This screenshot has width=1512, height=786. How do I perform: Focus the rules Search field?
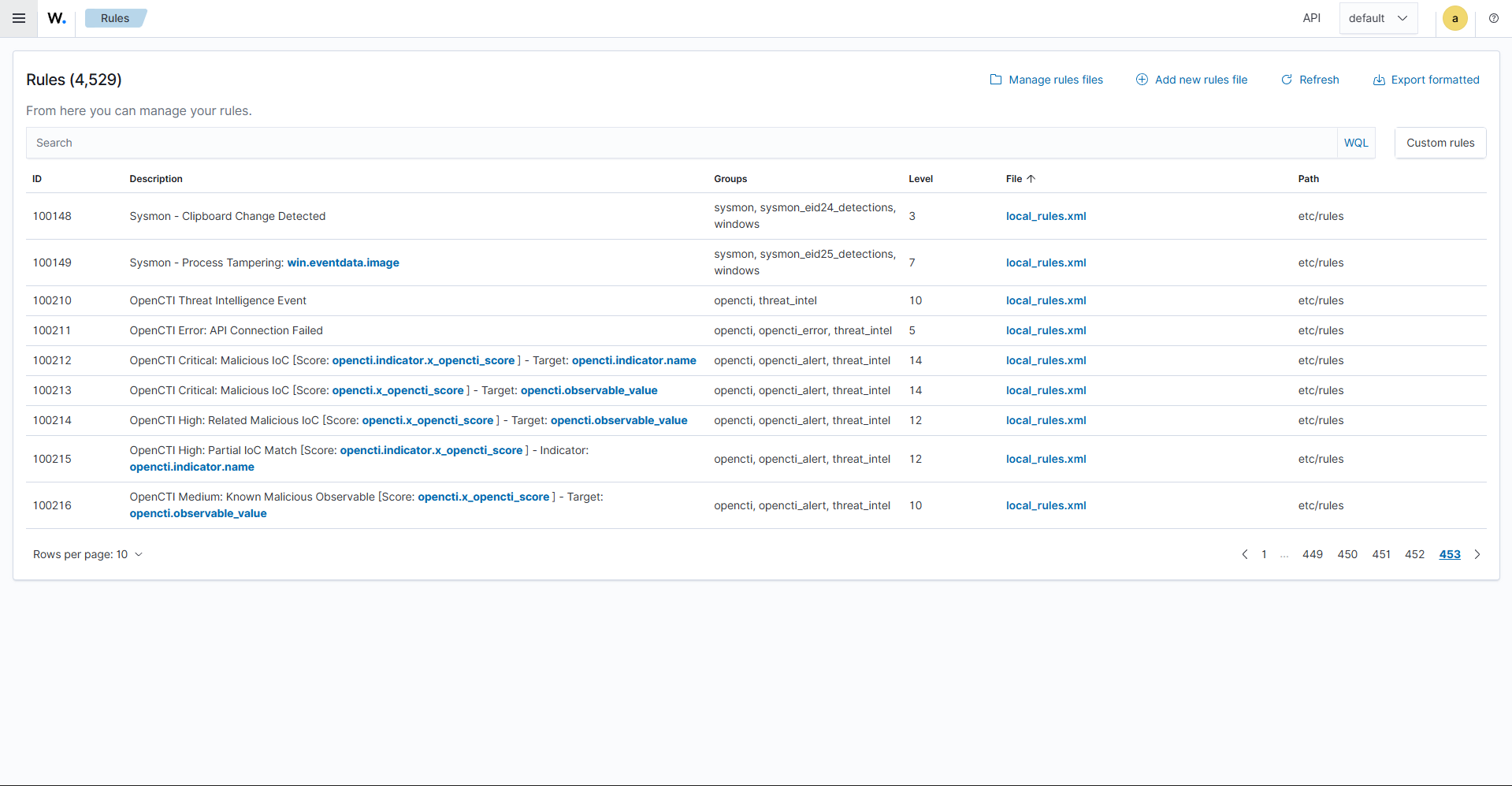(x=682, y=143)
